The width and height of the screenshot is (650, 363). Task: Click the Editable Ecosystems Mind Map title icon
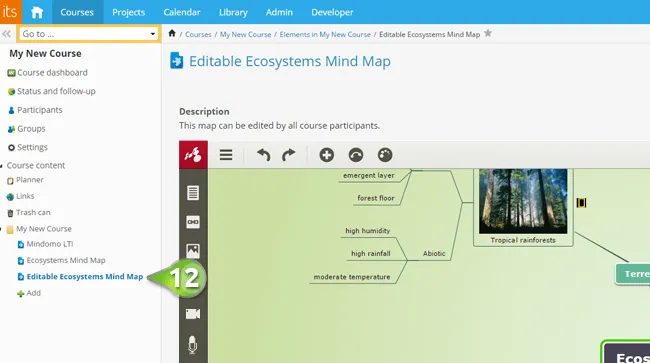click(x=177, y=60)
